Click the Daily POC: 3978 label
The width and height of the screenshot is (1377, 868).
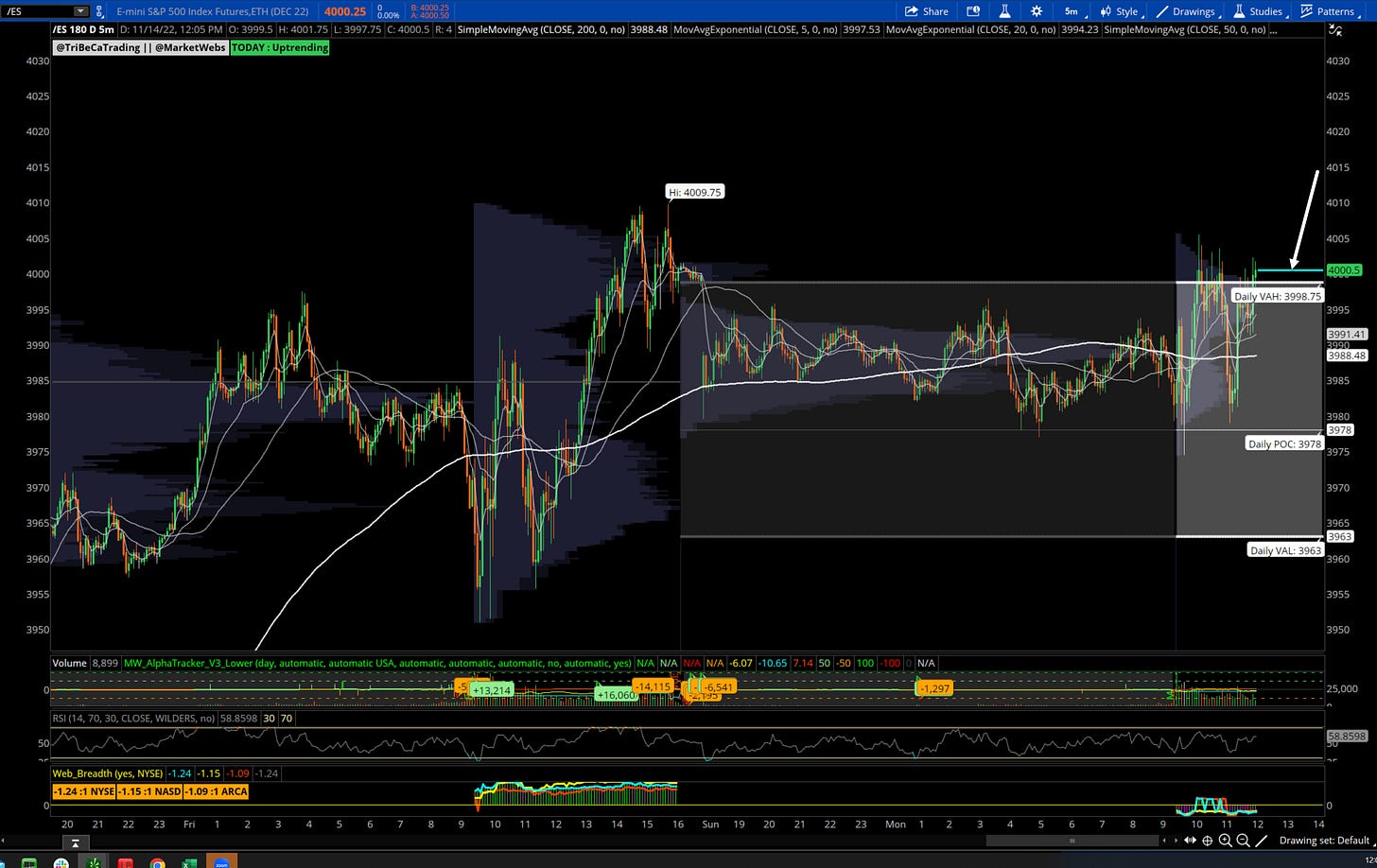tap(1284, 443)
